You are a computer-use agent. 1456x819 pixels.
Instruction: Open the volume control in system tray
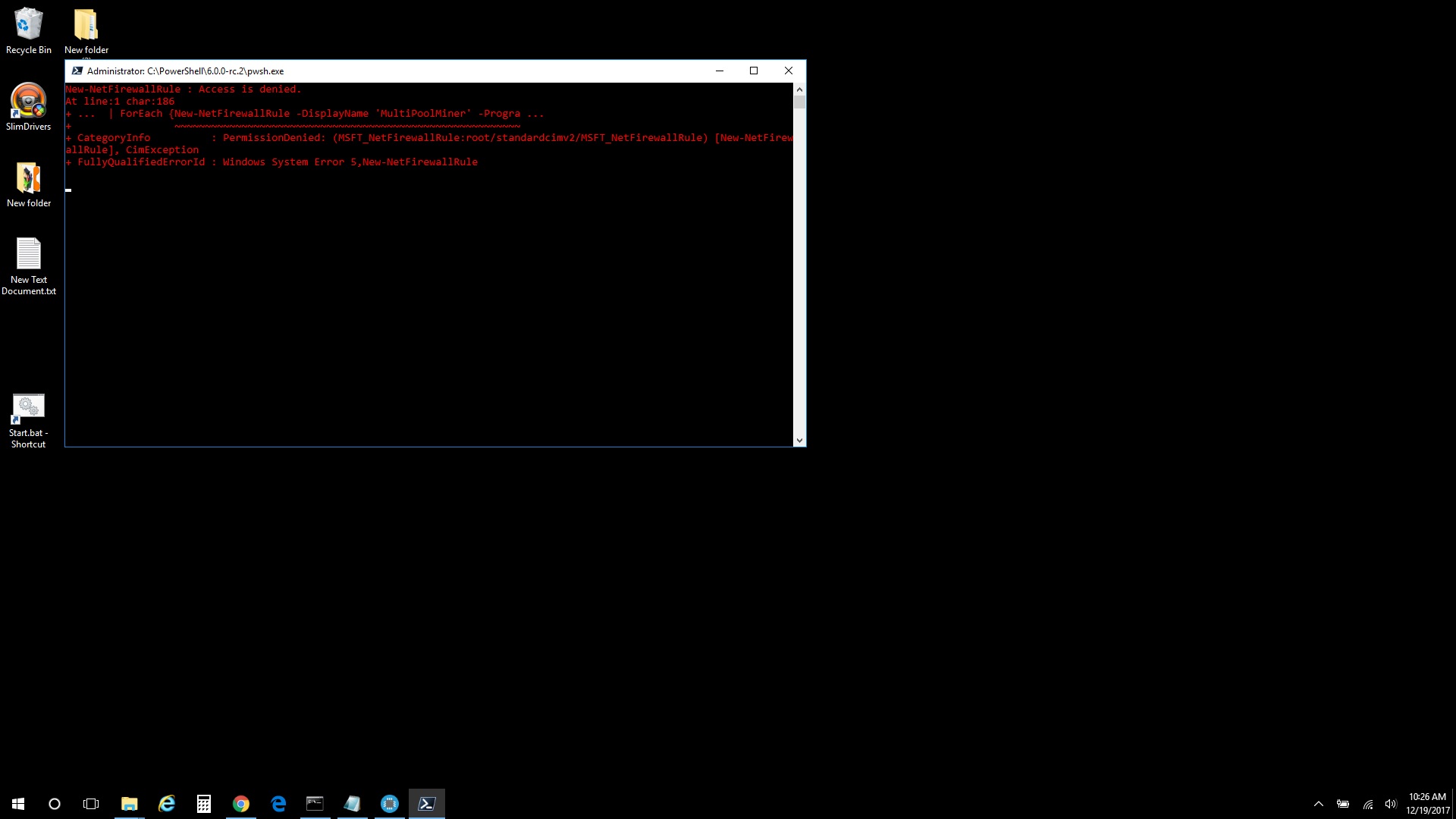click(x=1391, y=803)
